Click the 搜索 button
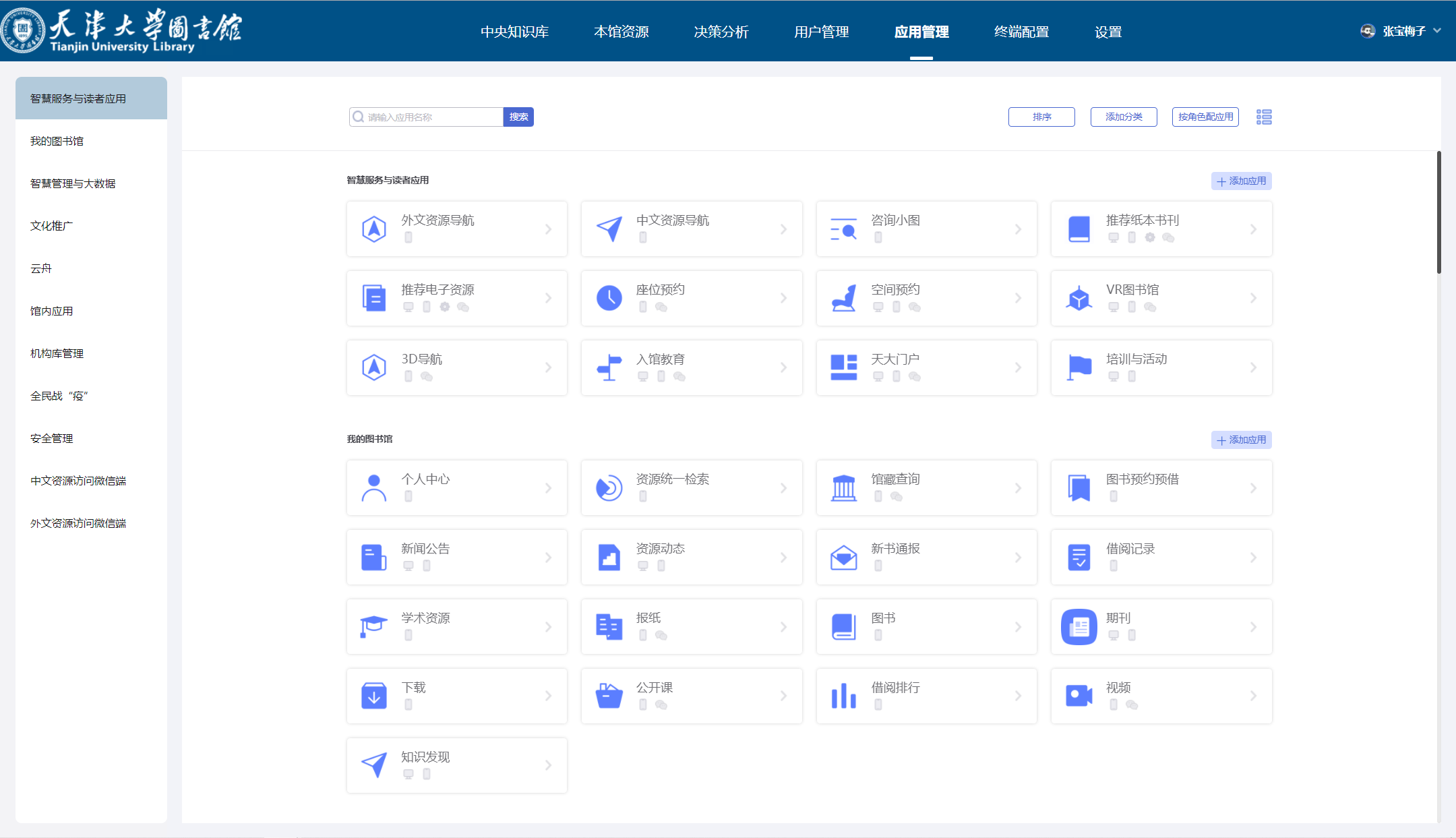The image size is (1456, 838). point(518,117)
